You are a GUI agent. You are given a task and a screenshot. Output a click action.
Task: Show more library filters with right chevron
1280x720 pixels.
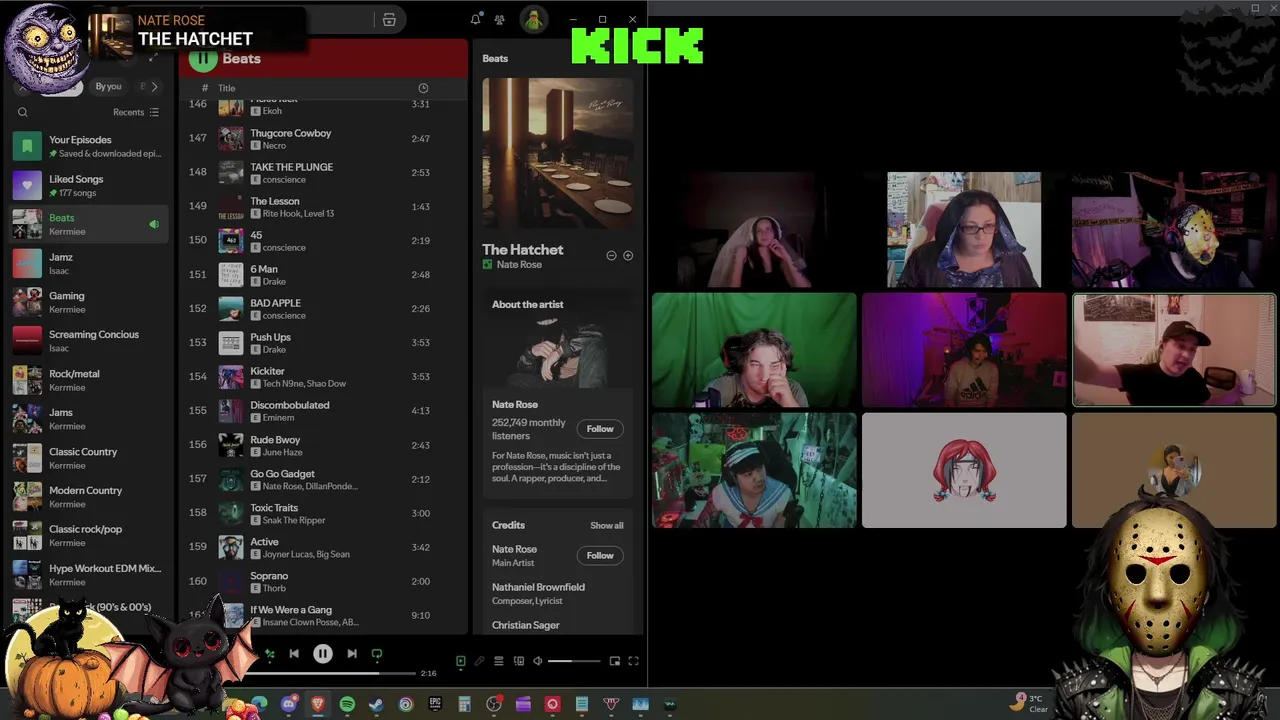click(154, 87)
